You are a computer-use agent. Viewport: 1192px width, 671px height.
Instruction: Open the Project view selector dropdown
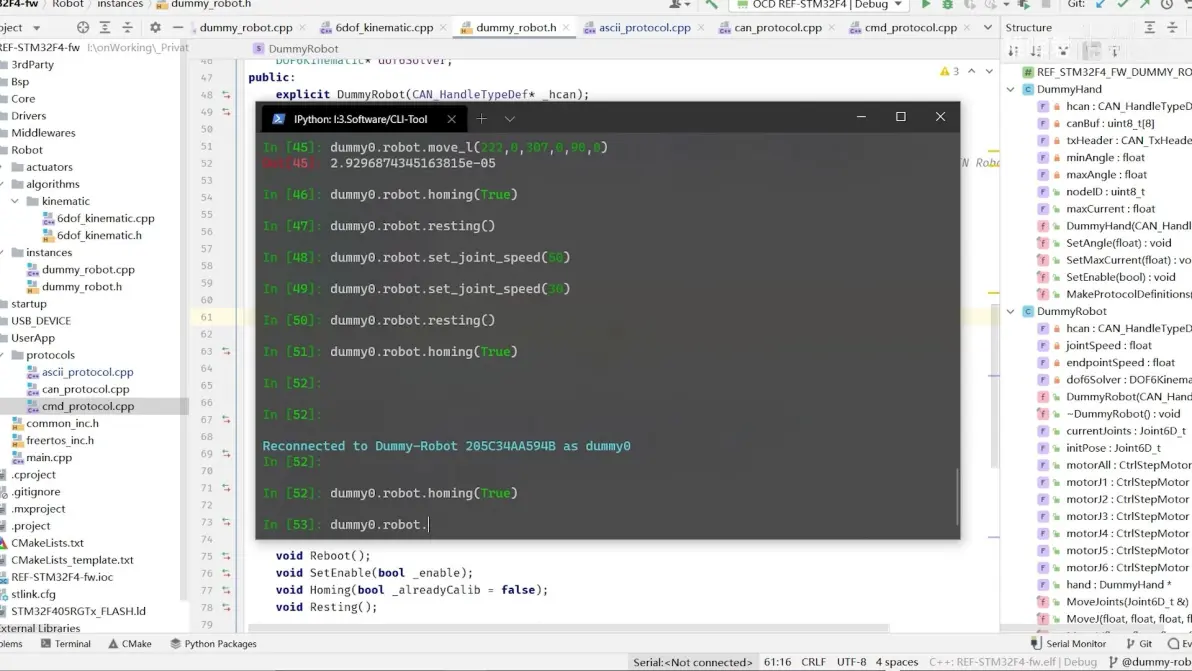pyautogui.click(x=36, y=28)
